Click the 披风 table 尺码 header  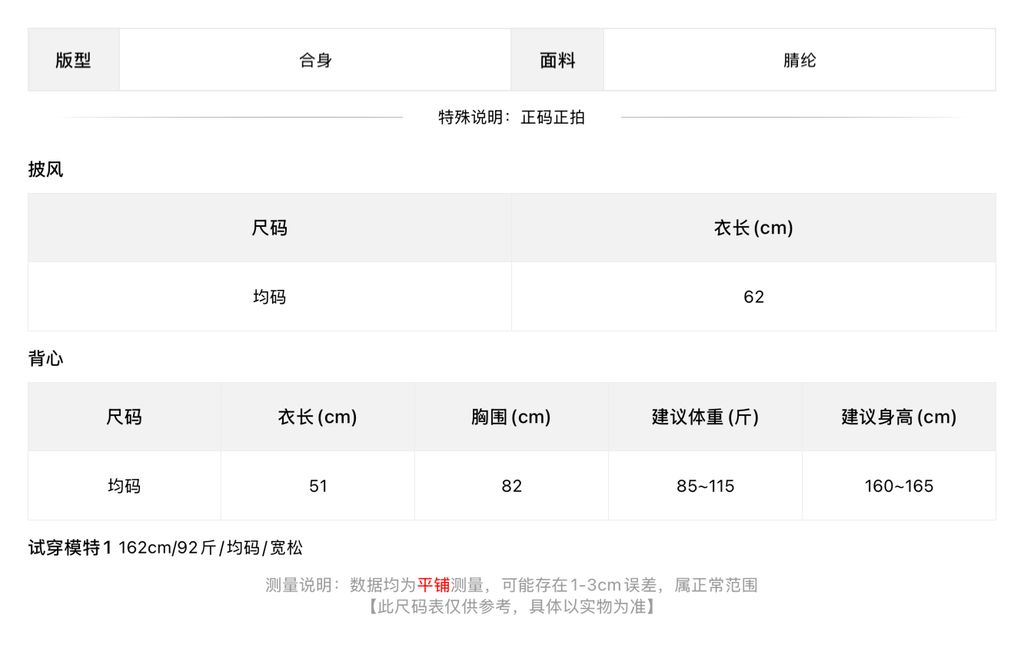(x=270, y=228)
